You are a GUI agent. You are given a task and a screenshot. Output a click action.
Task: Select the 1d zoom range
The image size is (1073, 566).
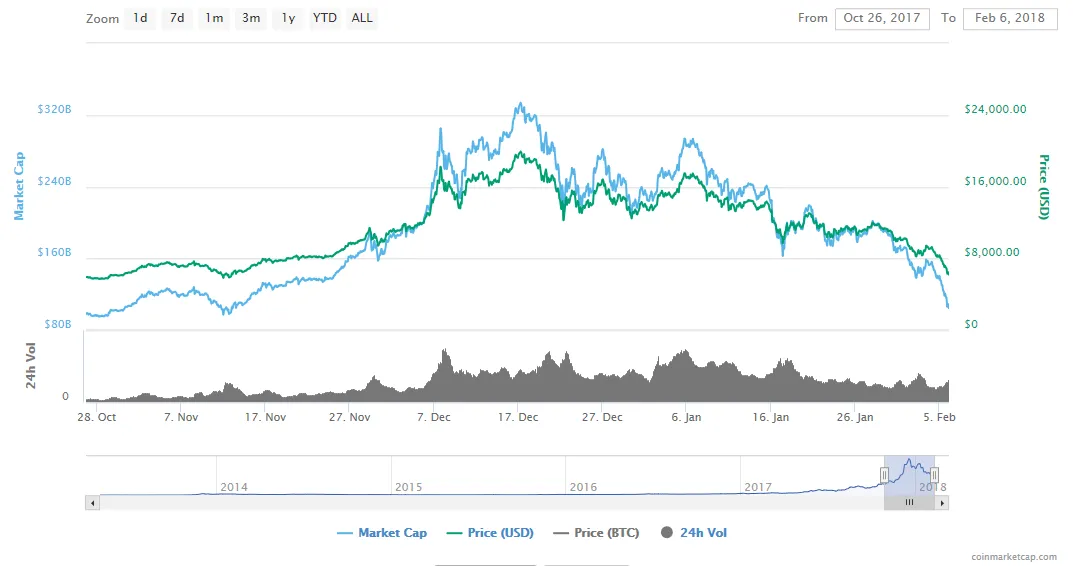click(x=140, y=18)
